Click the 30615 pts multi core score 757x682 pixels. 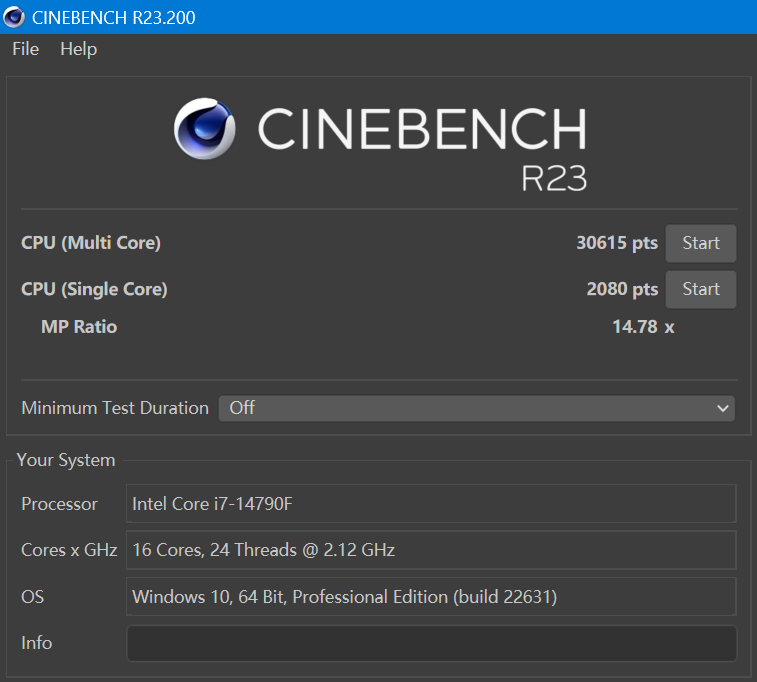pos(617,243)
